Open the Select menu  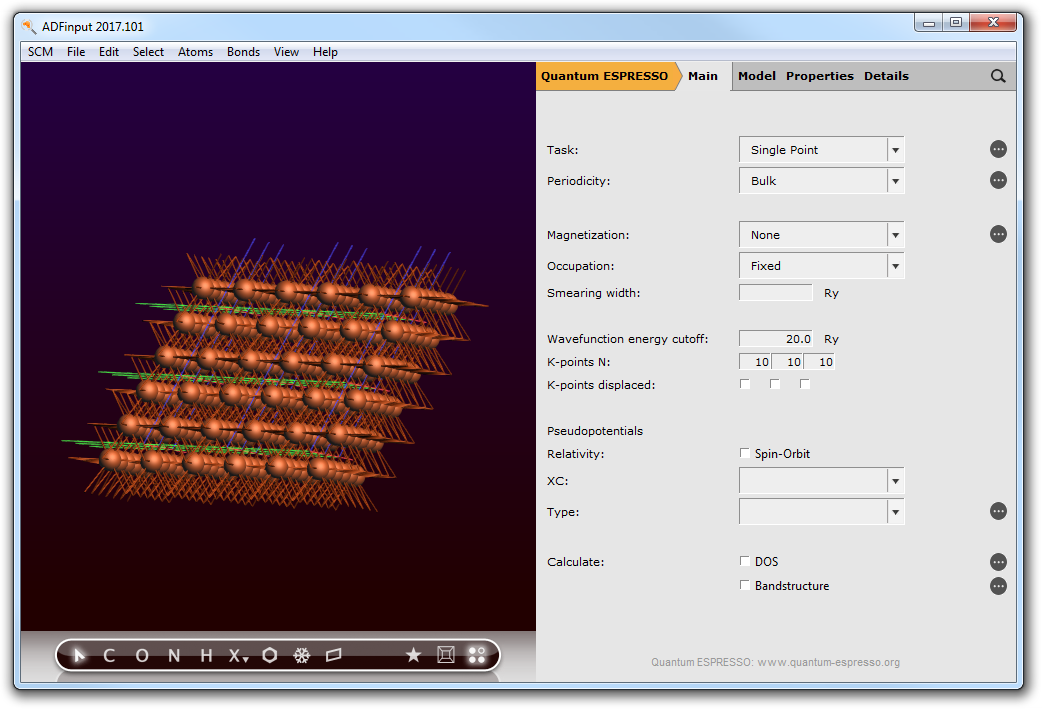coord(148,52)
